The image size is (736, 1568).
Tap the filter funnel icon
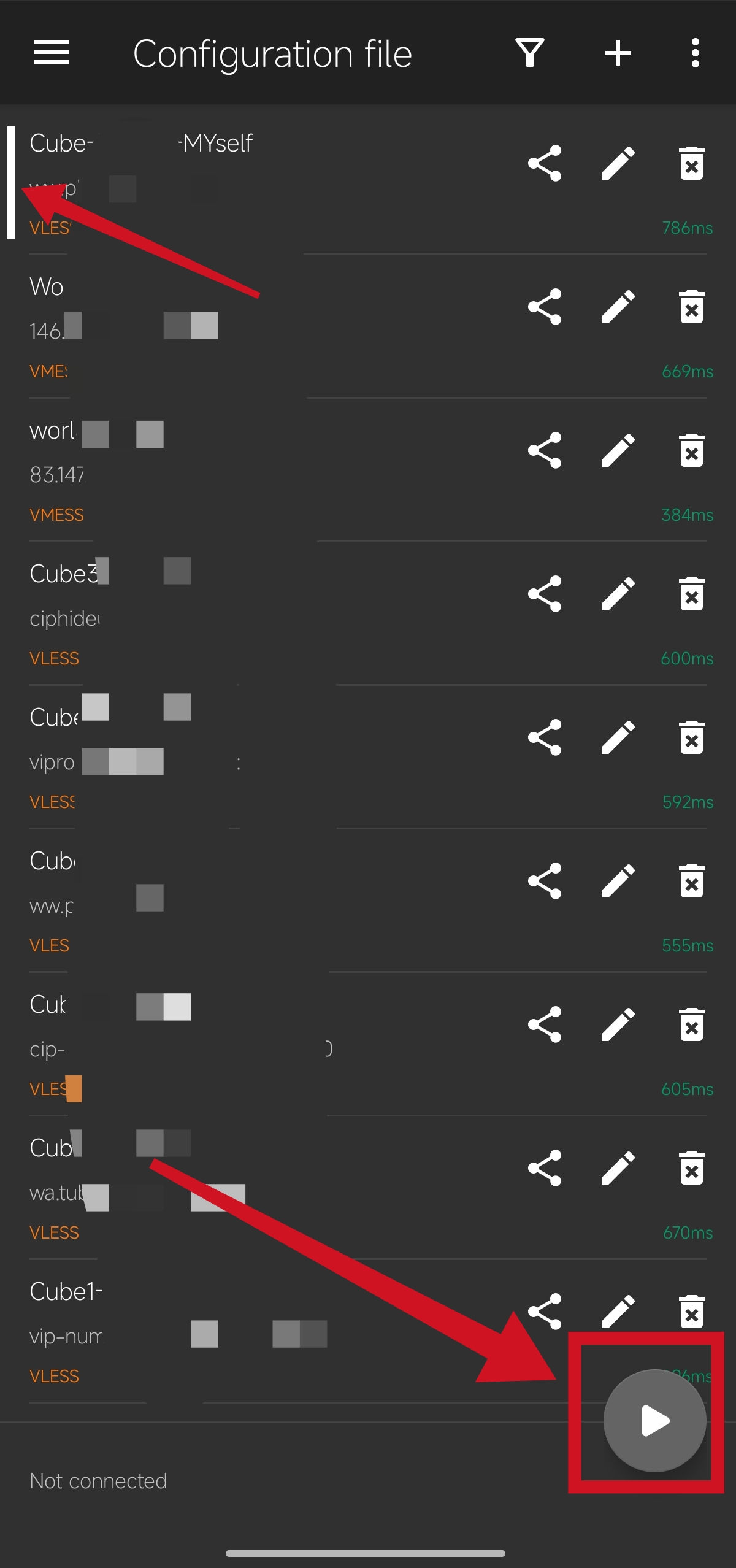tap(530, 53)
